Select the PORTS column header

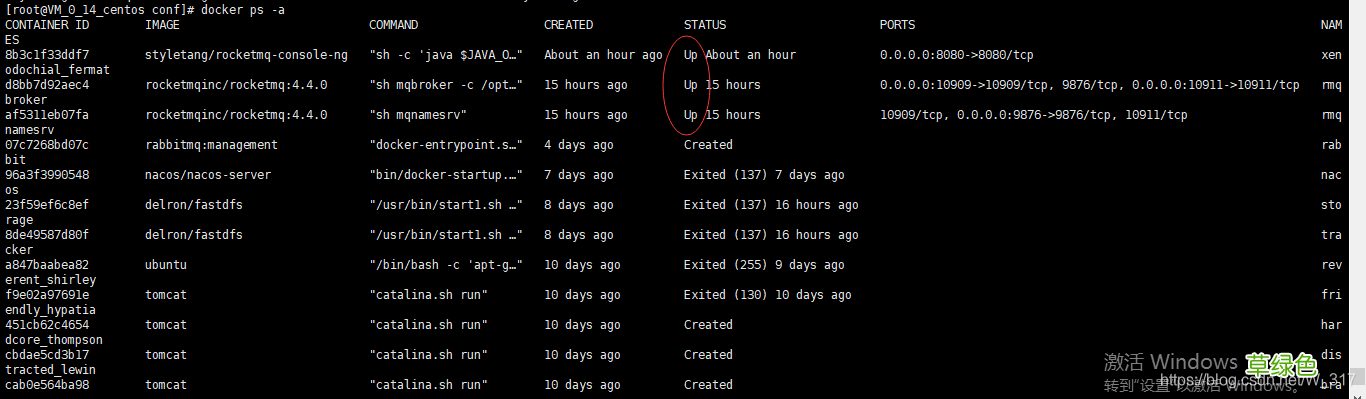897,25
